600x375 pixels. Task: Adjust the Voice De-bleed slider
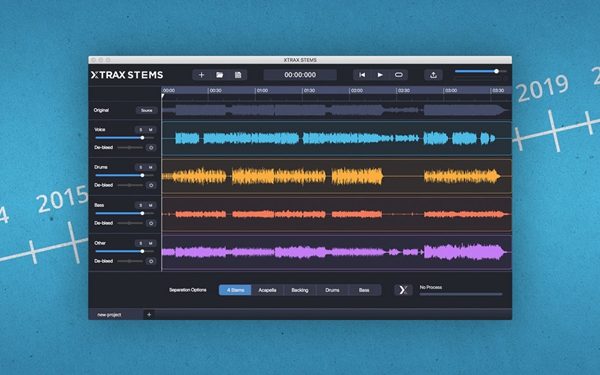click(130, 147)
